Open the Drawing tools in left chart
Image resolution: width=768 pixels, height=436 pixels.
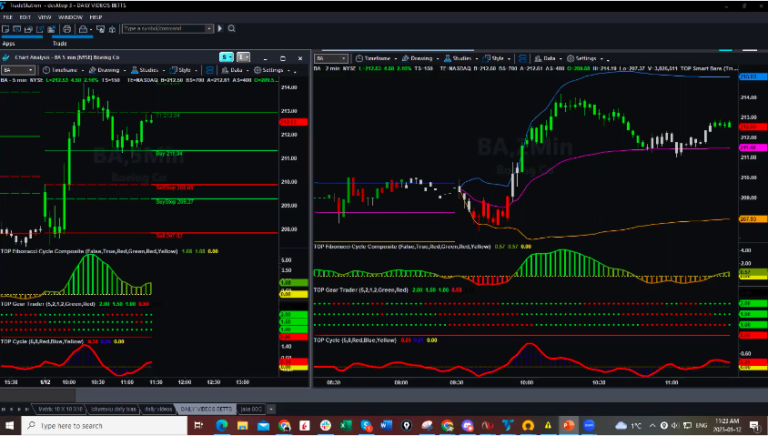coord(108,70)
